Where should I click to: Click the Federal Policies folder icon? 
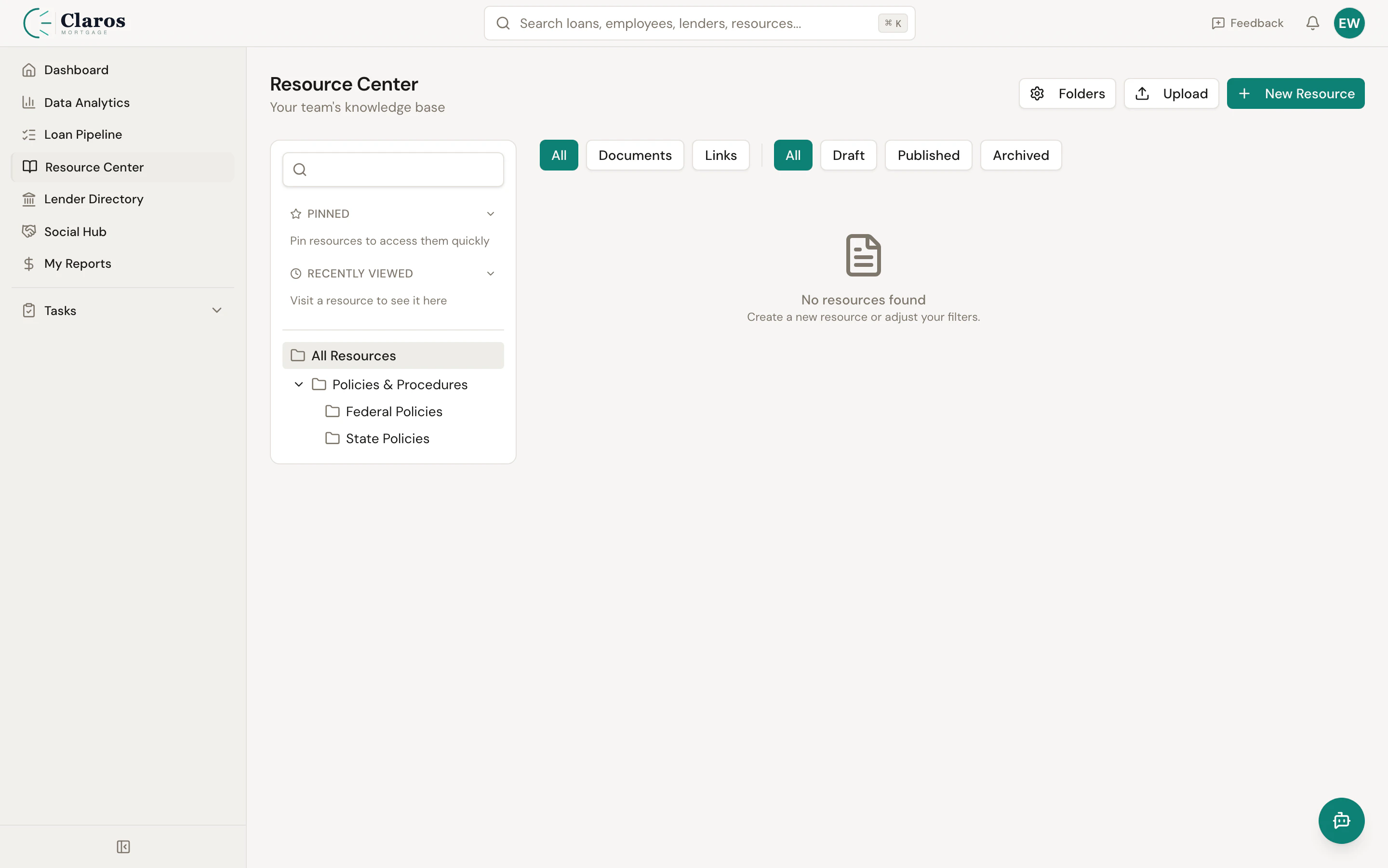point(332,411)
